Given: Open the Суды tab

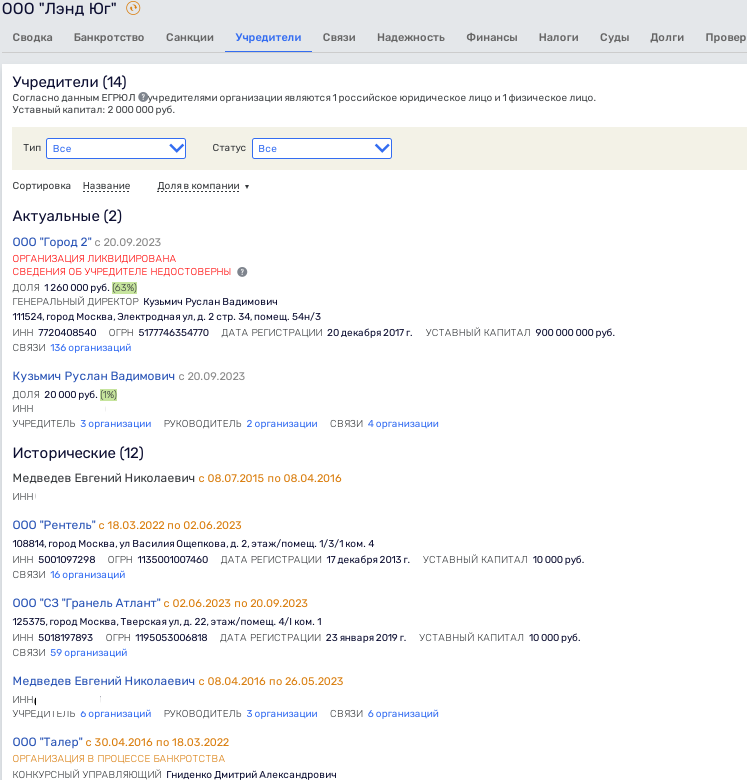Looking at the screenshot, I should [x=615, y=37].
